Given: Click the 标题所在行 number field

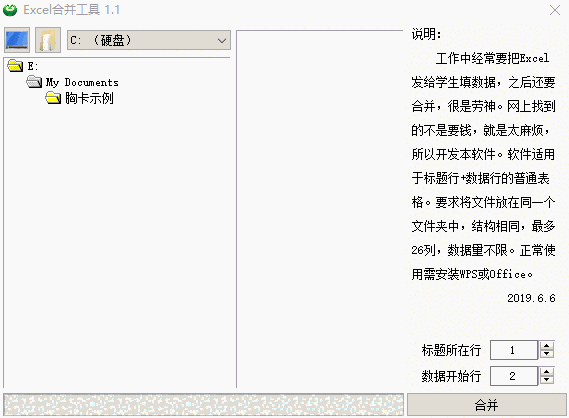Looking at the screenshot, I should point(513,350).
